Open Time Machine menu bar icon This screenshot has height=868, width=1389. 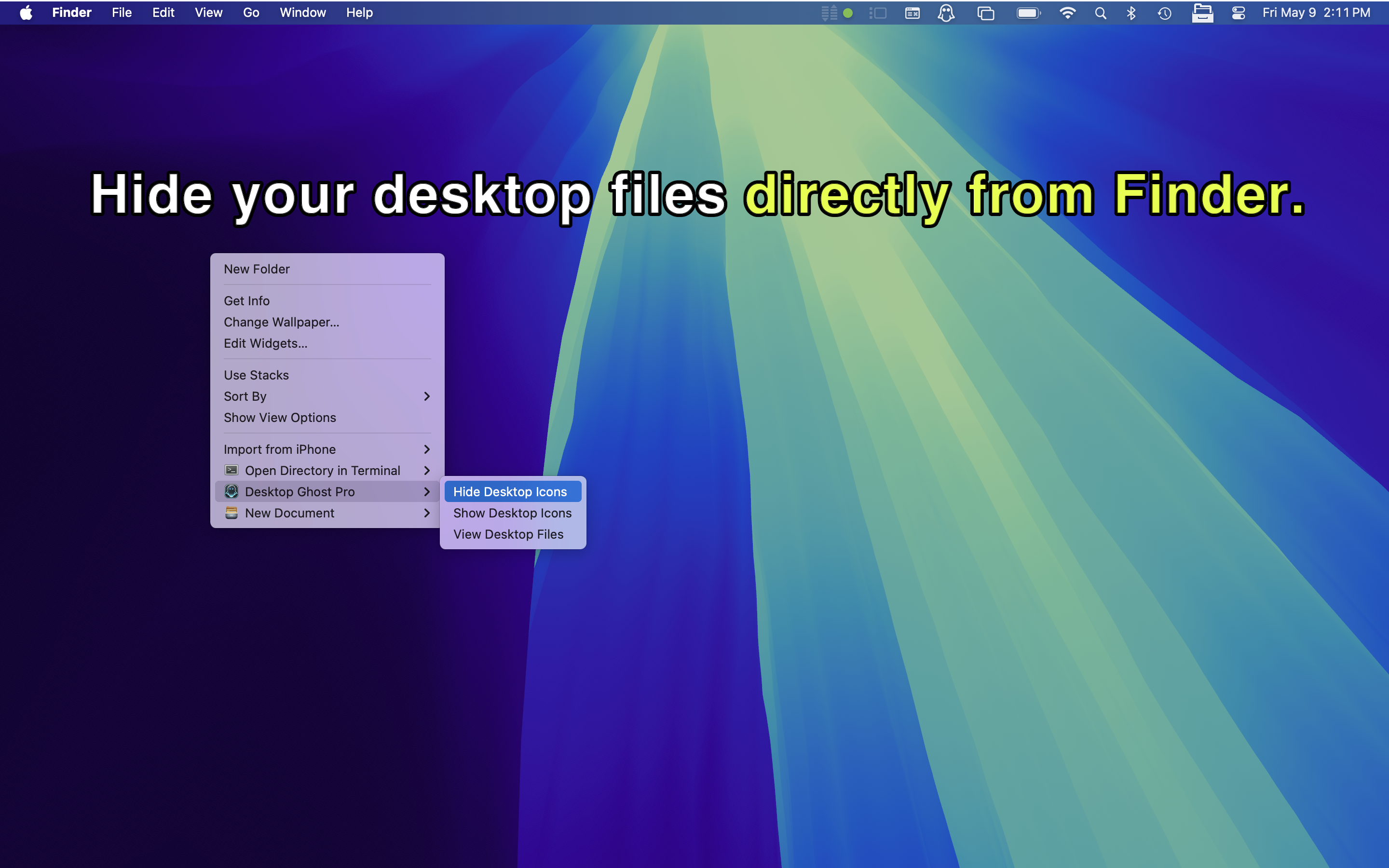[1165, 13]
